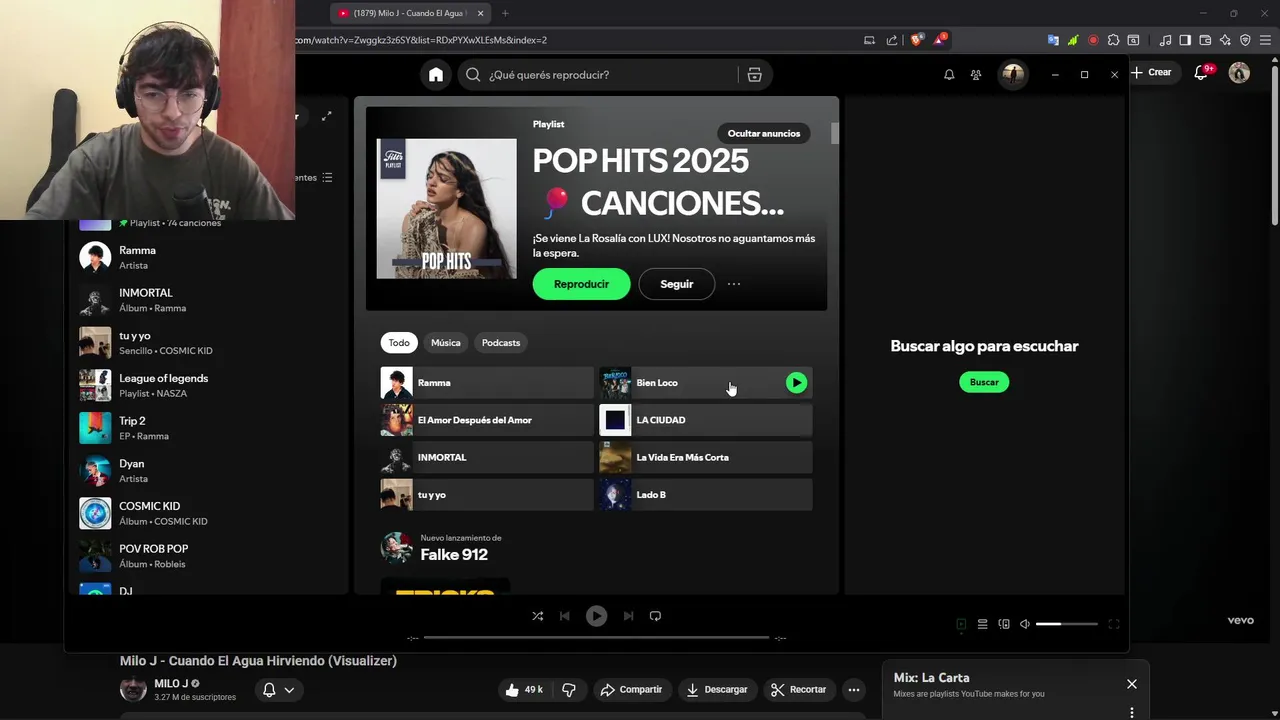Image resolution: width=1280 pixels, height=720 pixels.
Task: Open COSMIC KID album in sidebar
Action: tap(208, 513)
